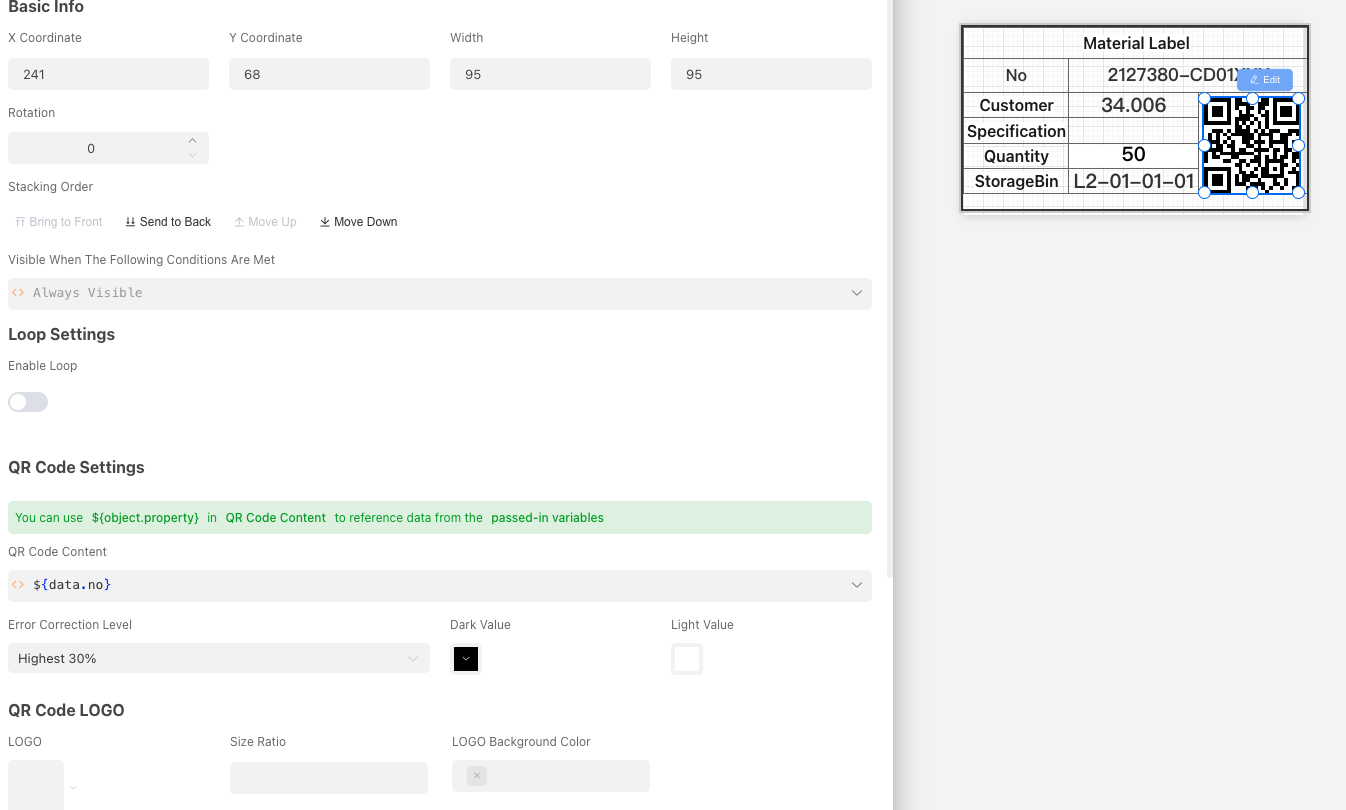1346x810 pixels.
Task: Click the bottom-right resize handle of QR code
Action: pyautogui.click(x=1299, y=193)
